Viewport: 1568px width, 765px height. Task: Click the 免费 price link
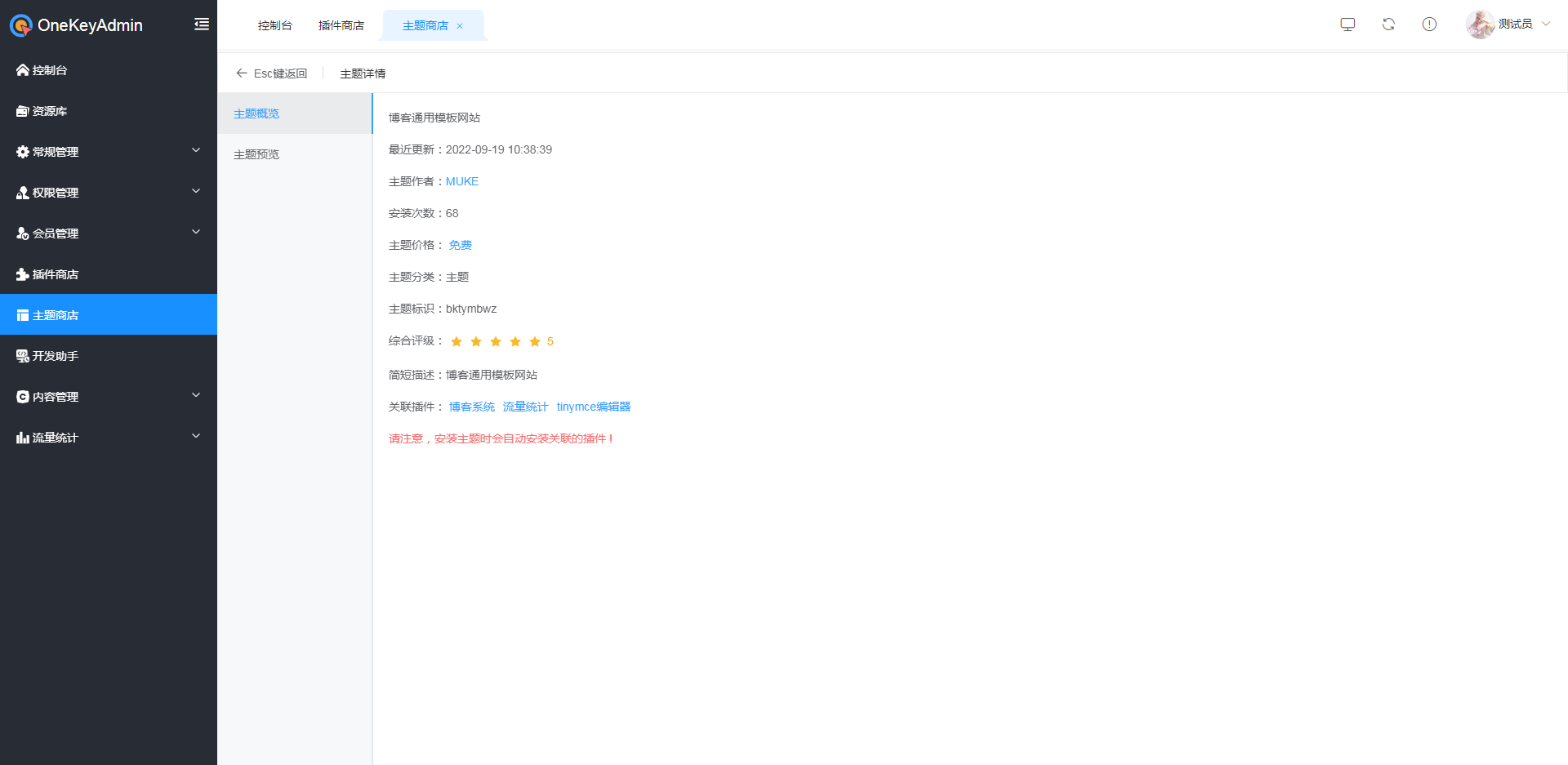(x=461, y=245)
